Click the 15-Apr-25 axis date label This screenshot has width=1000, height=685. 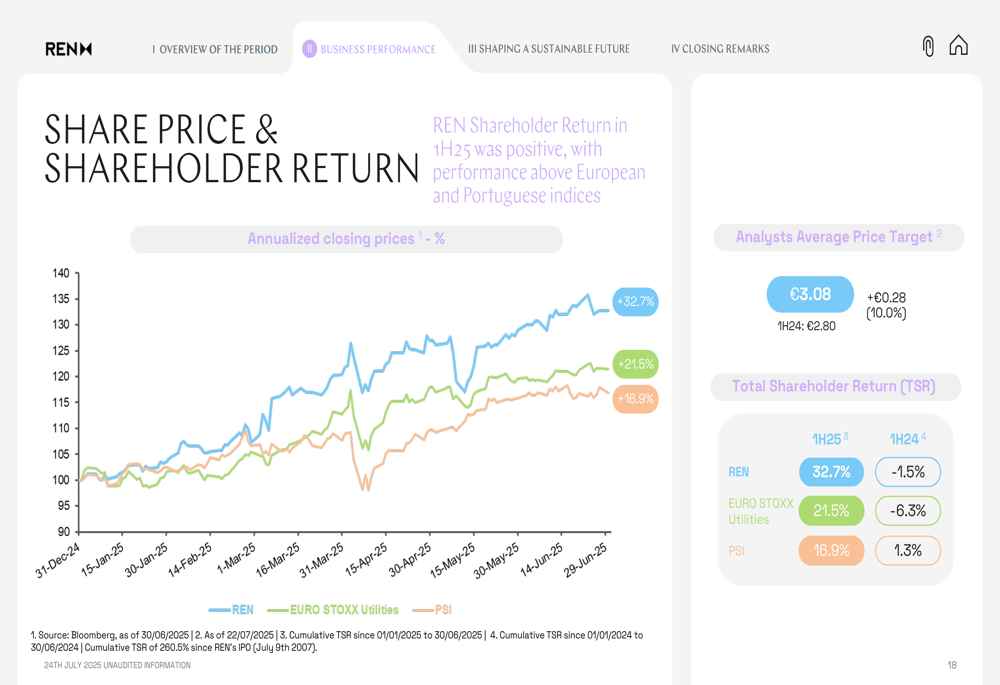point(365,560)
